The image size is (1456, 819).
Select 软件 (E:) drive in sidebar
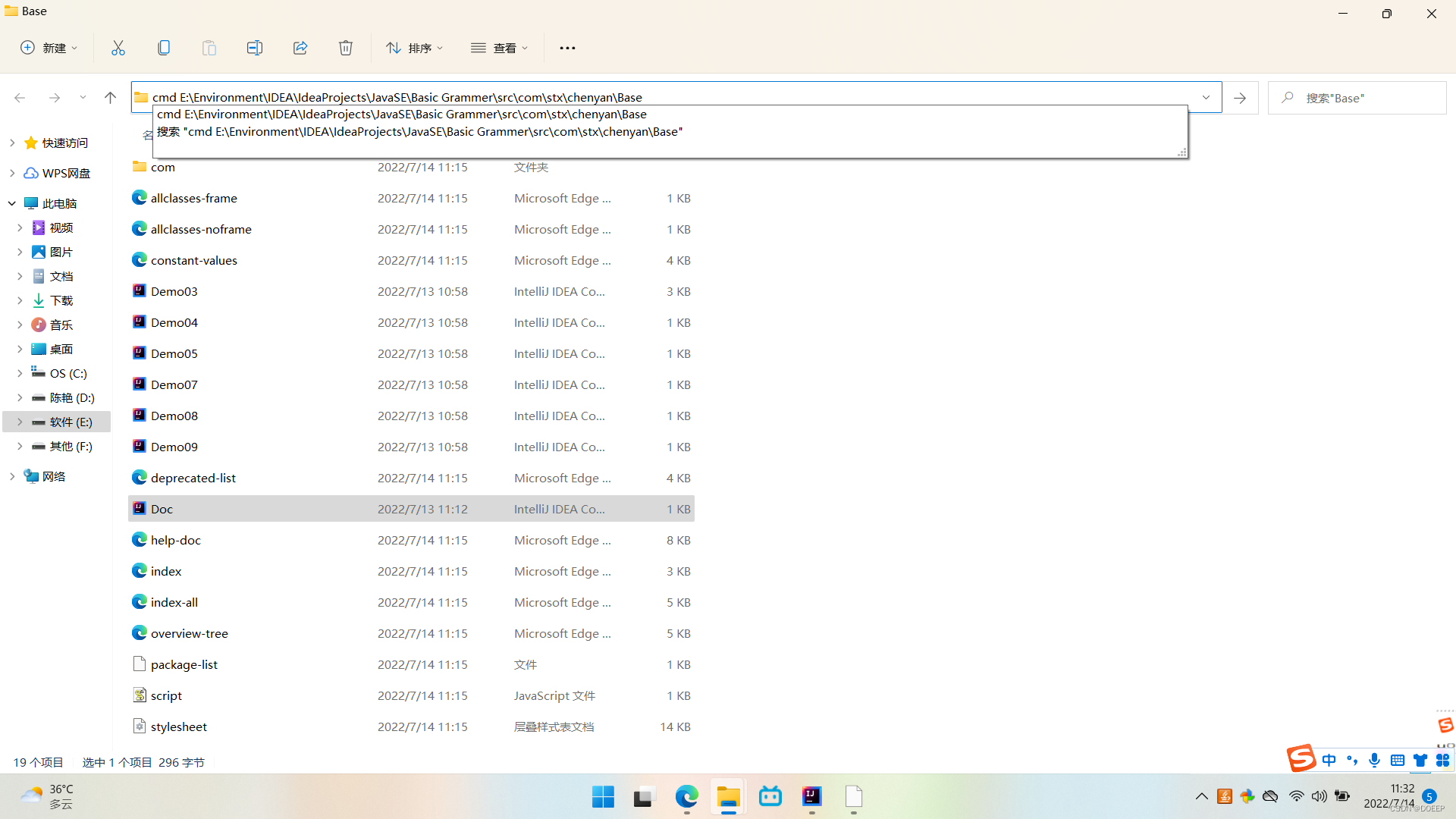click(x=71, y=422)
